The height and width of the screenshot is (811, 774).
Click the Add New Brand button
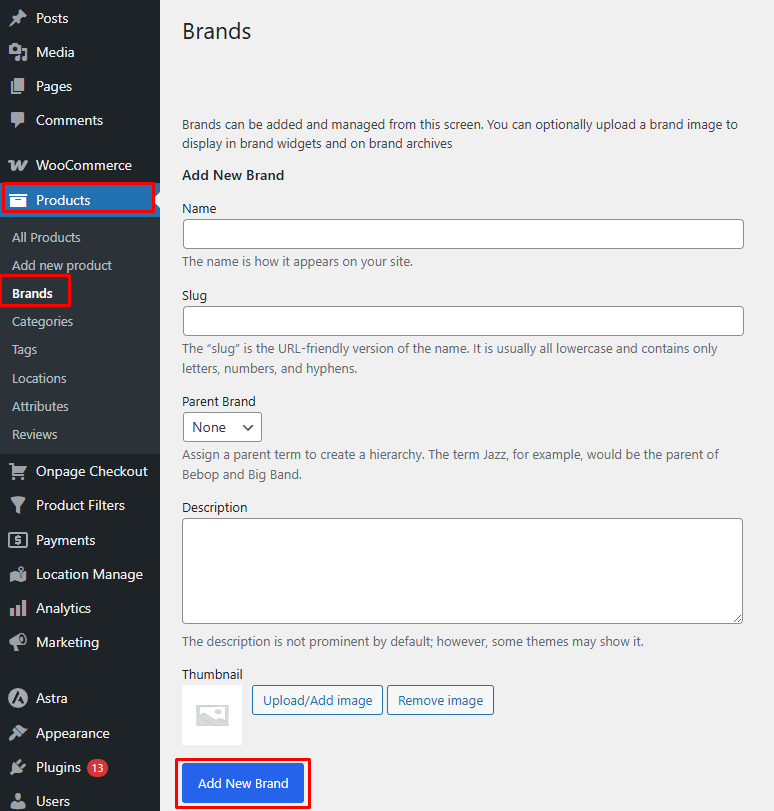[x=243, y=783]
